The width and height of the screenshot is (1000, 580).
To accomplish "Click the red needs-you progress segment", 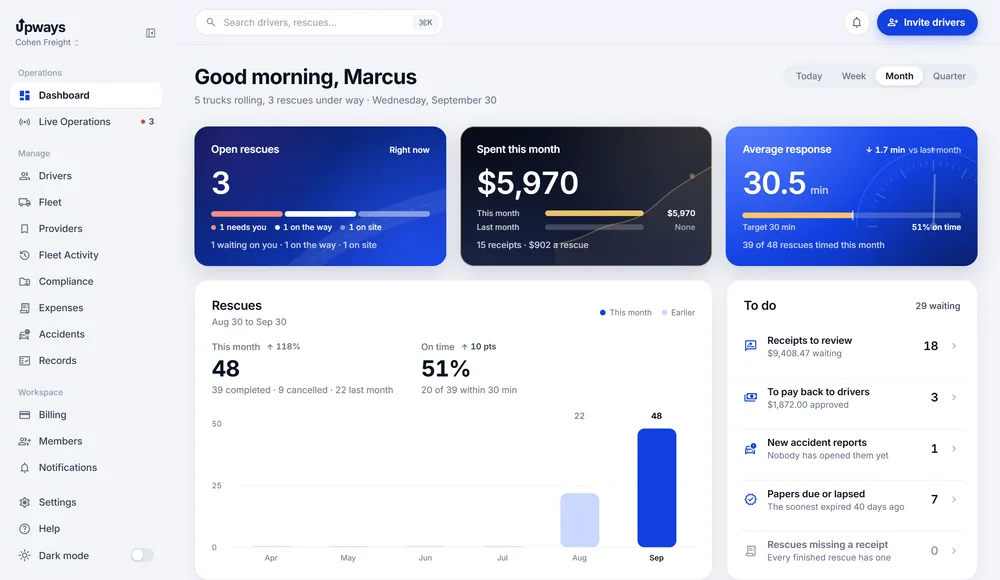I will point(246,214).
